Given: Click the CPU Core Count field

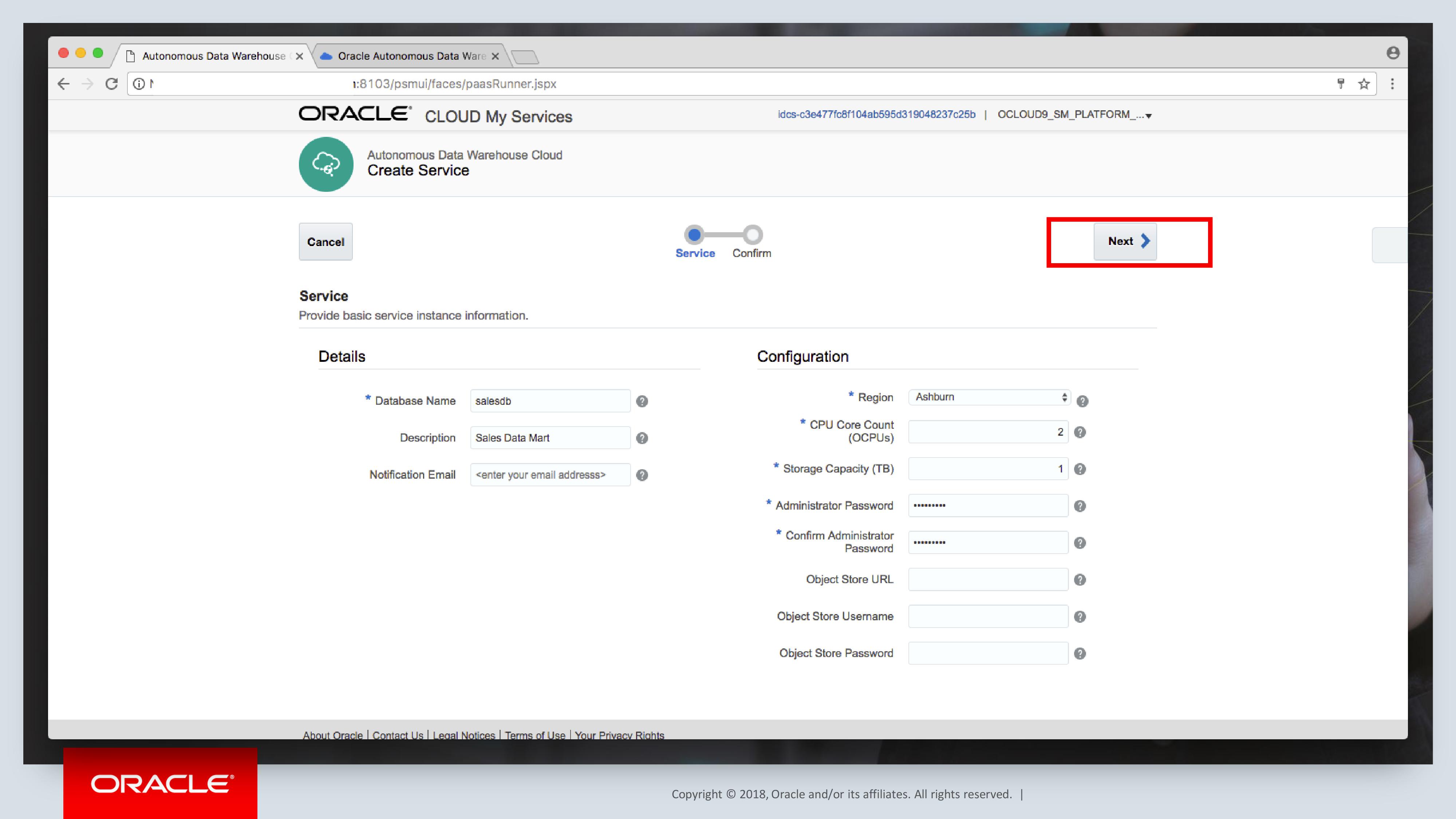Looking at the screenshot, I should (x=988, y=432).
